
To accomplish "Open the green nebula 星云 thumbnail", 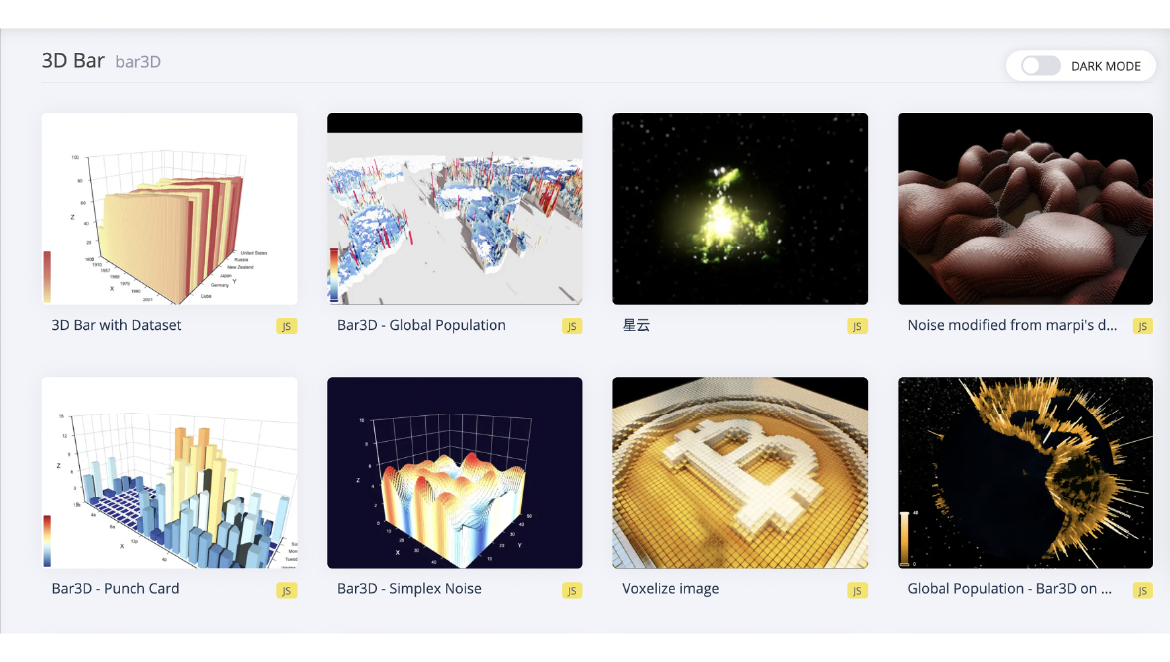I will 739,209.
